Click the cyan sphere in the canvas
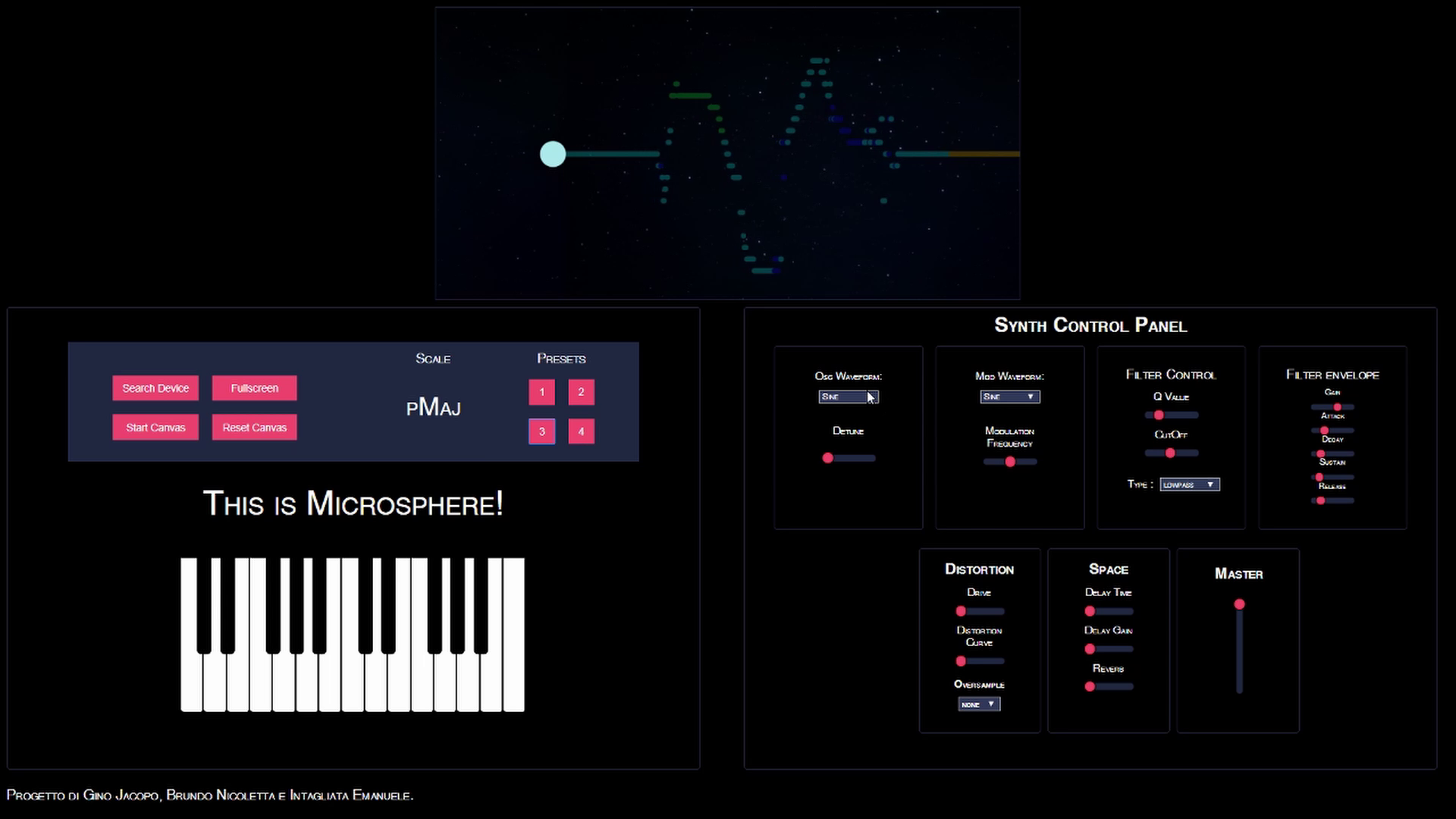This screenshot has height=819, width=1456. [x=553, y=154]
